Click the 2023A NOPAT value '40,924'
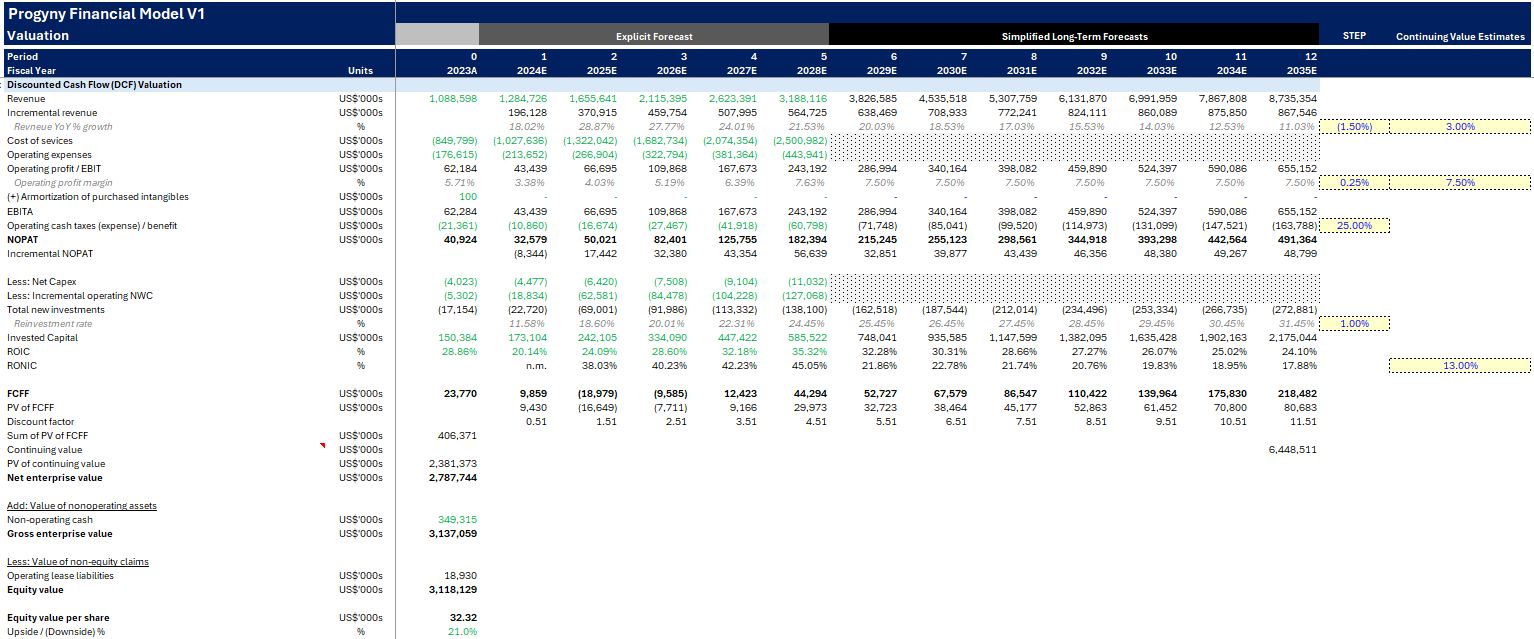This screenshot has height=639, width=1534. point(462,239)
